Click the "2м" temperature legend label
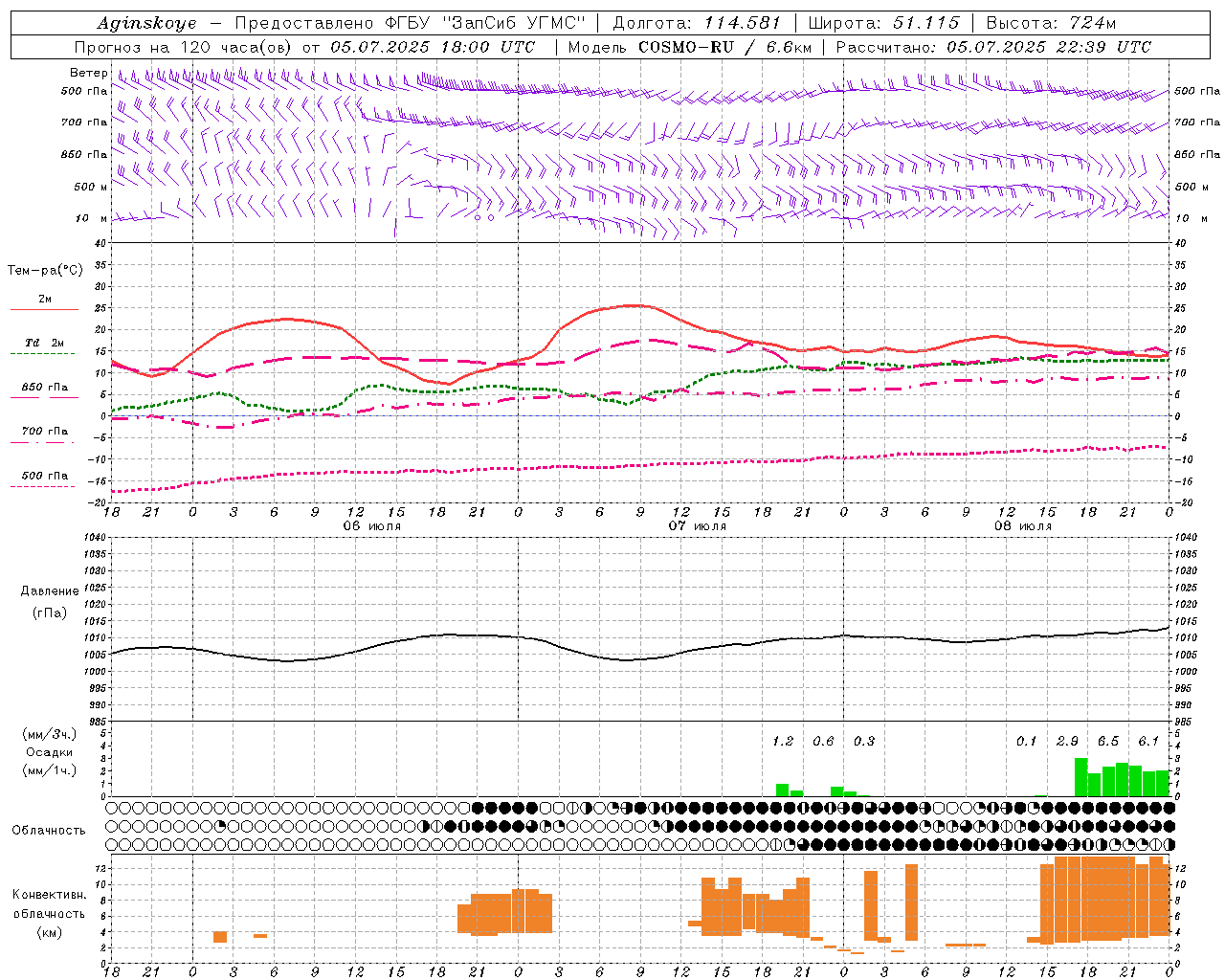The width and height of the screenshot is (1225, 980). pos(45,299)
